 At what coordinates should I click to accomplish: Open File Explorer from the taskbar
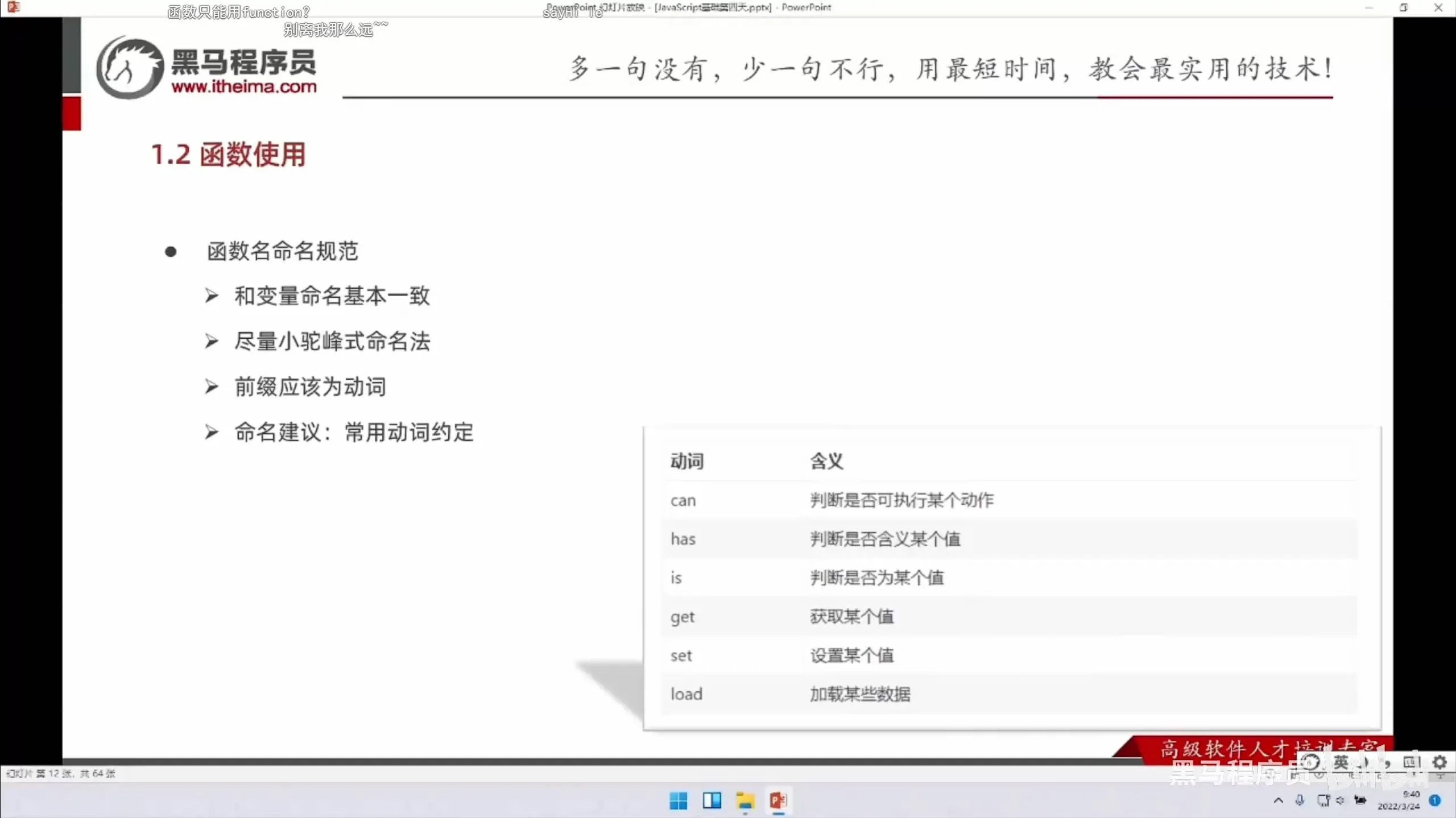click(745, 800)
